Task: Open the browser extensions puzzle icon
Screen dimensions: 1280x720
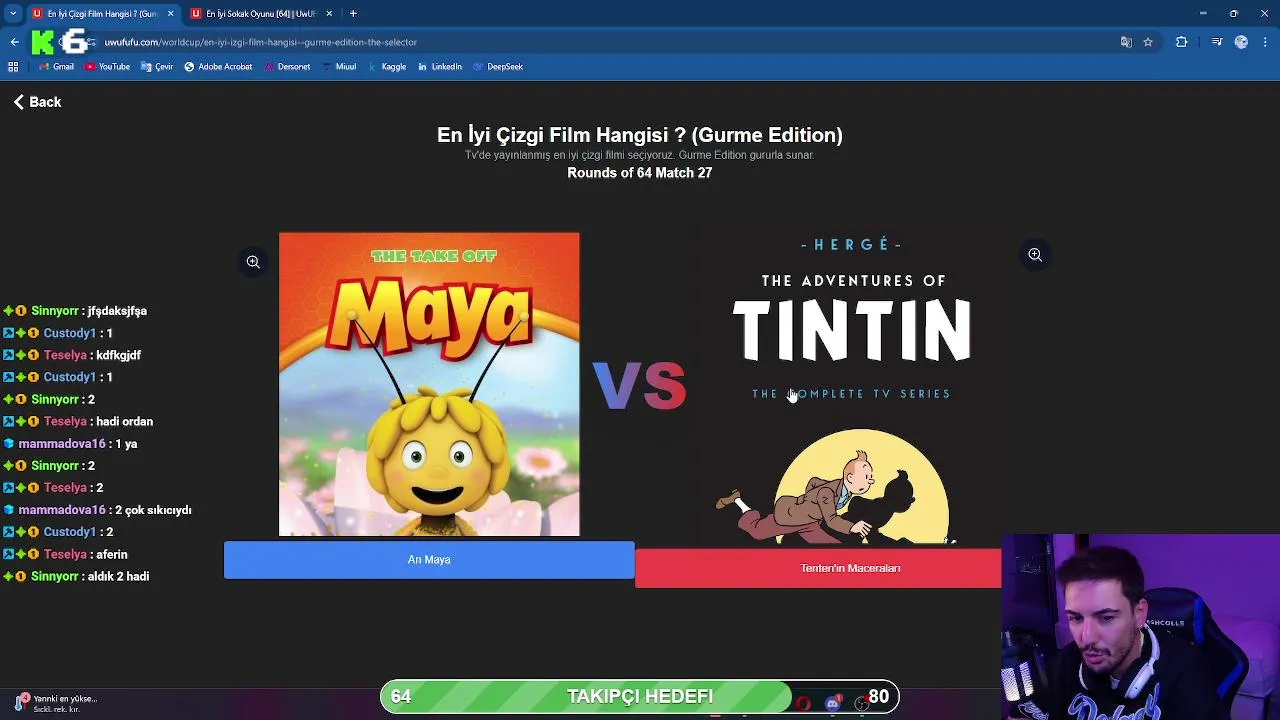Action: pyautogui.click(x=1182, y=42)
